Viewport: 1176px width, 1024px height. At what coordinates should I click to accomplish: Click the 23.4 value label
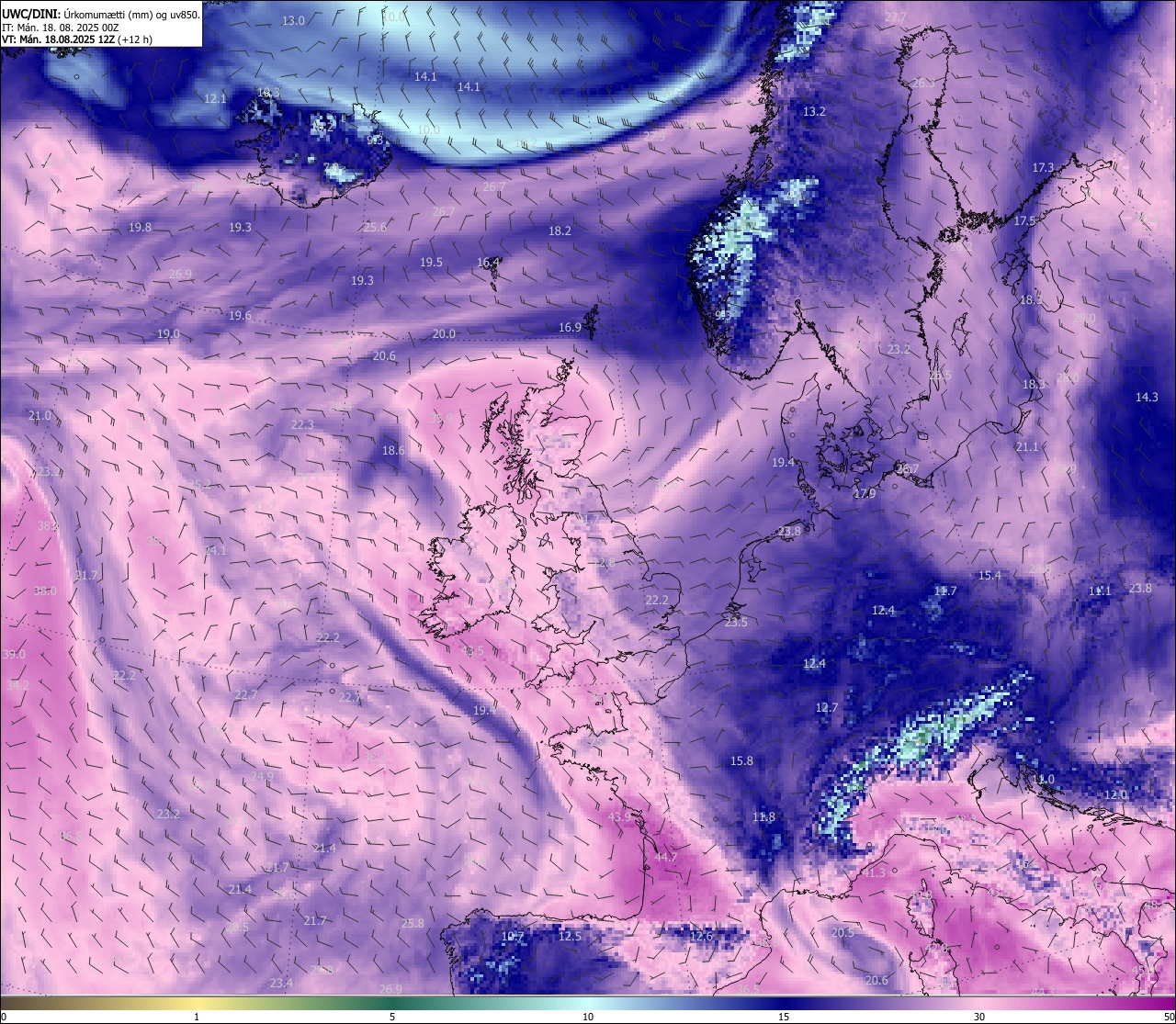pos(281,983)
